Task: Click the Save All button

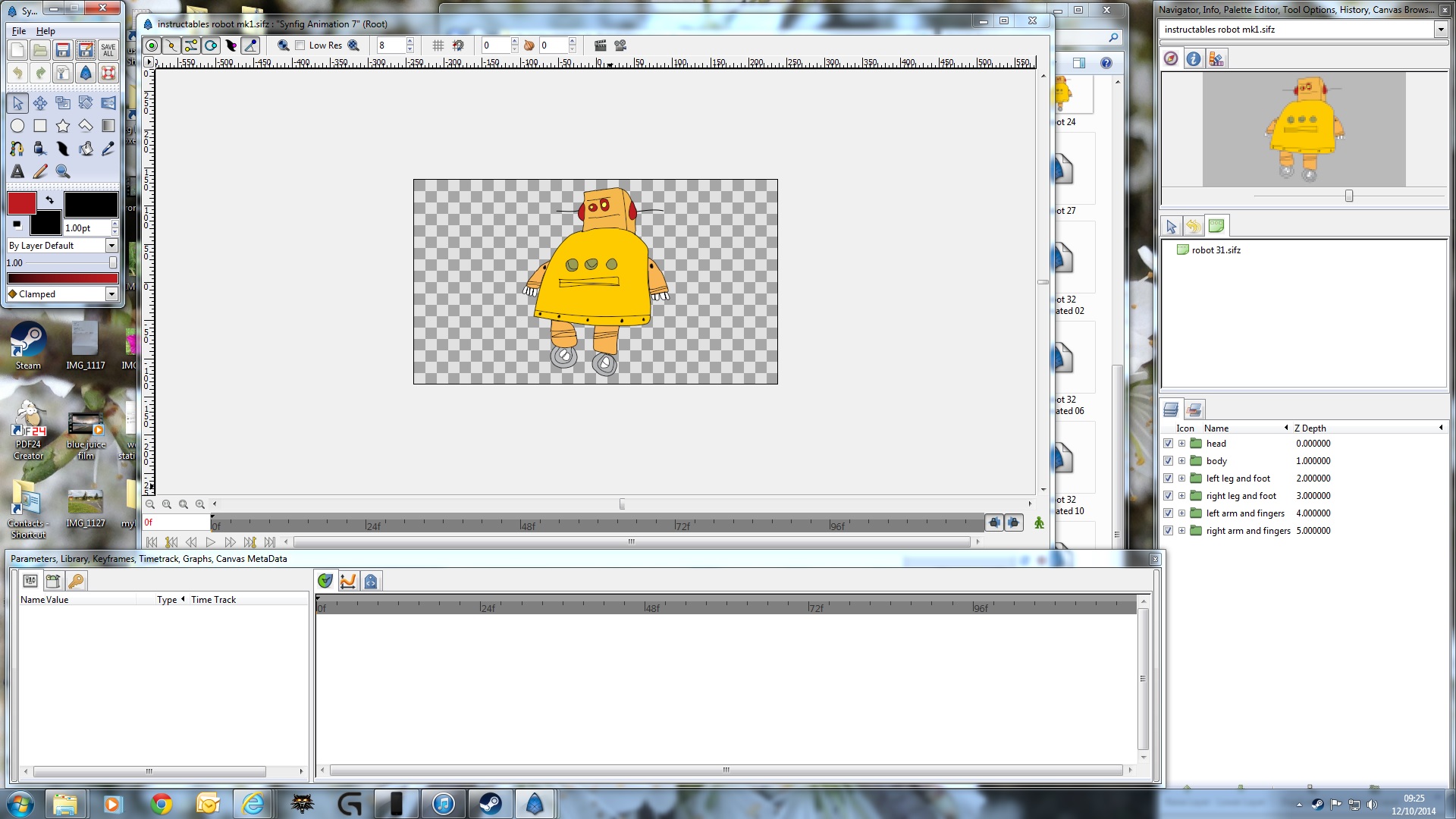Action: coord(108,50)
